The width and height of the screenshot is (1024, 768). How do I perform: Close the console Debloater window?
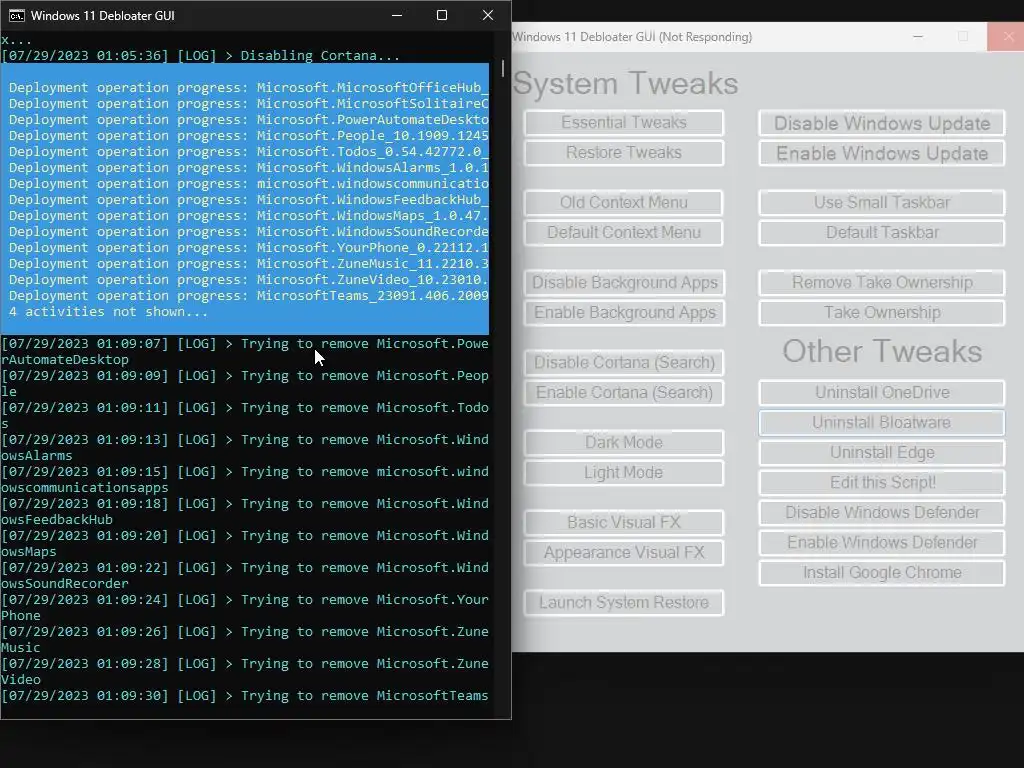click(x=488, y=15)
